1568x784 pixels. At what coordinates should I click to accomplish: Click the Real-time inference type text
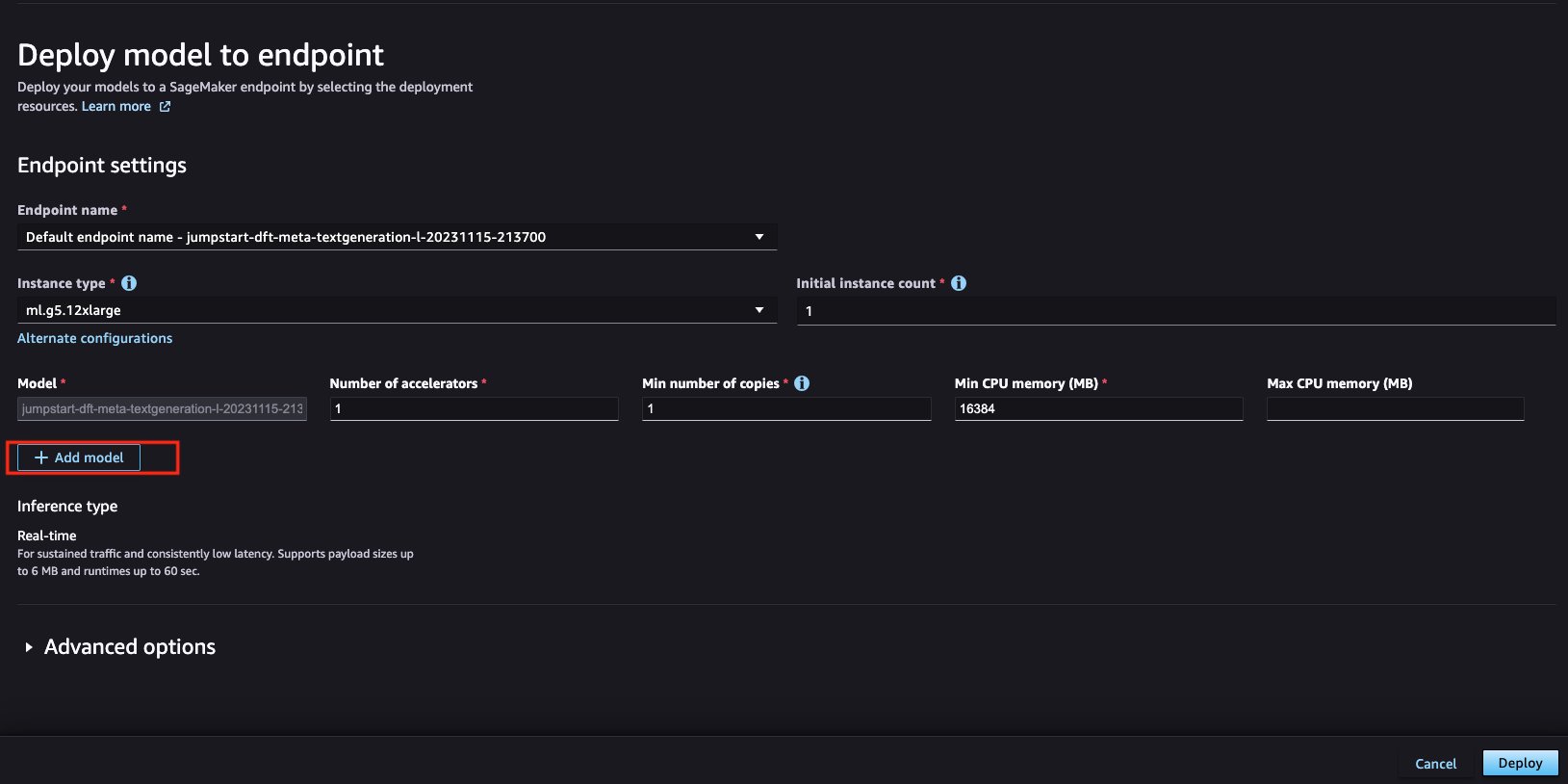tap(47, 536)
